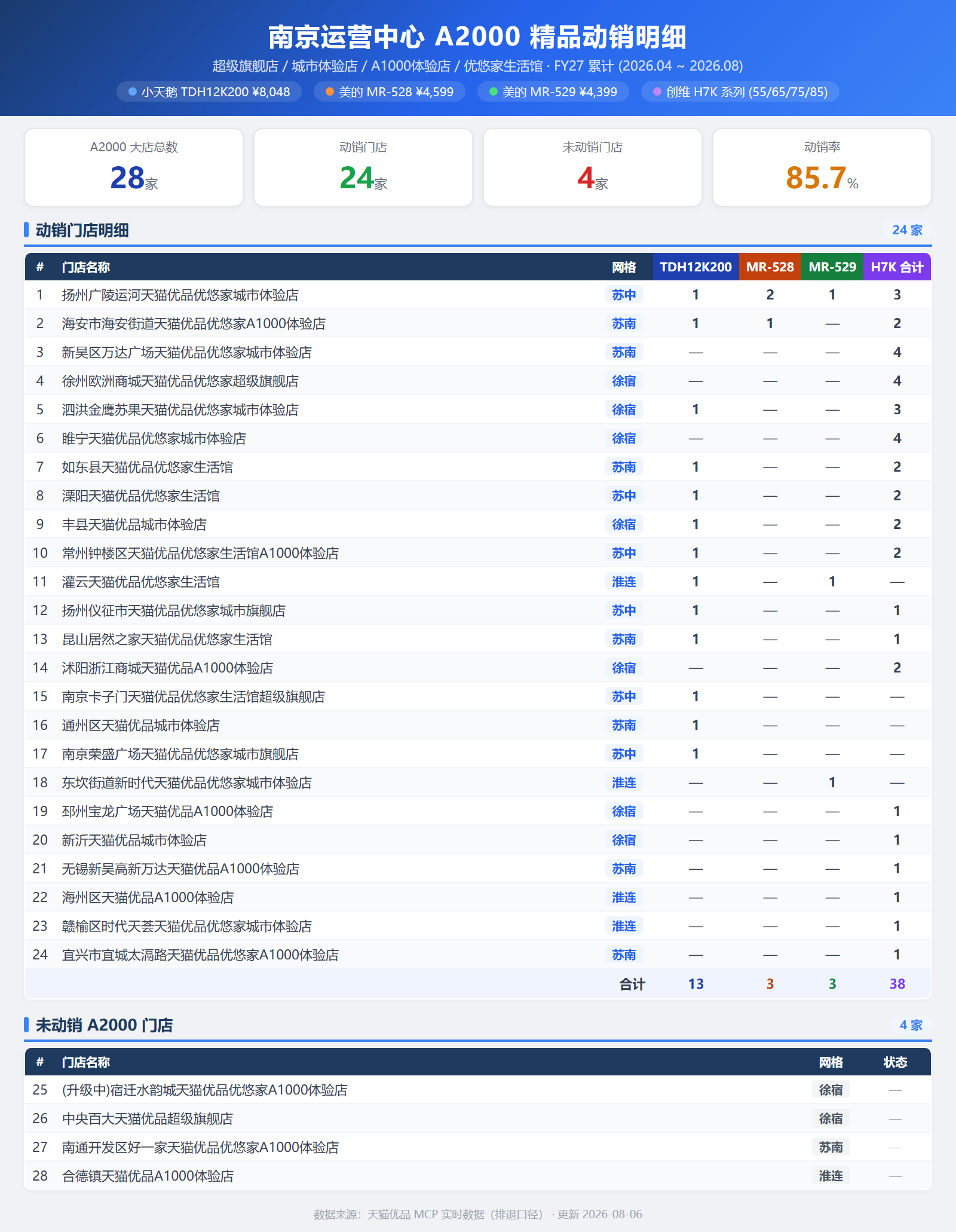Select row 中央百大天猫优品超级旗舰店
956x1232 pixels.
coord(478,1118)
